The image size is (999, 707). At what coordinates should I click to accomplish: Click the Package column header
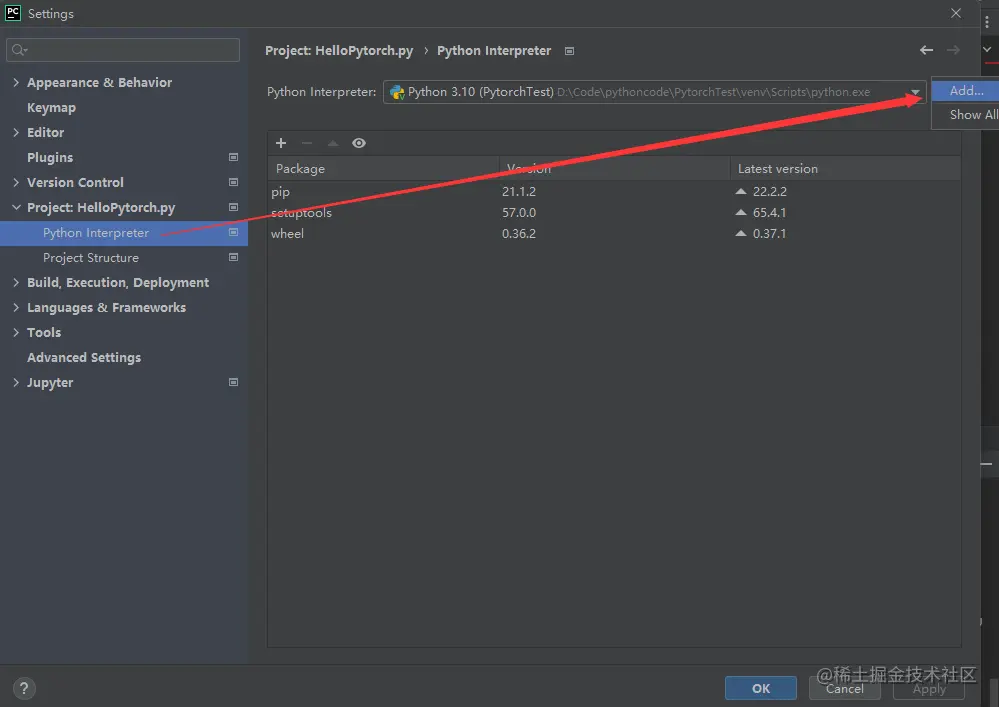pyautogui.click(x=383, y=169)
